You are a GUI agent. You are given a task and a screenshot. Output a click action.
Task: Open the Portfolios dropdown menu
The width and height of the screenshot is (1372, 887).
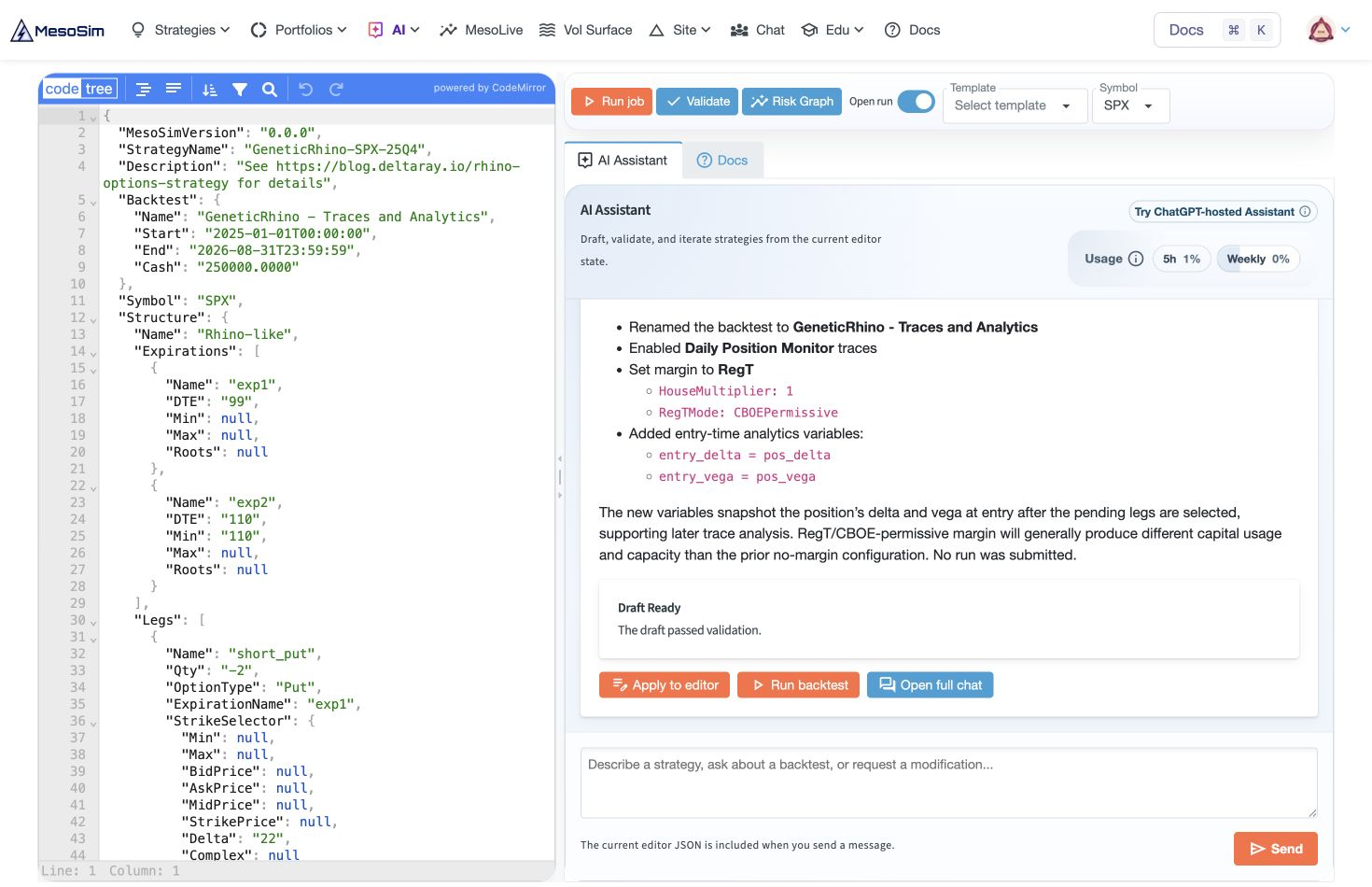click(x=299, y=30)
